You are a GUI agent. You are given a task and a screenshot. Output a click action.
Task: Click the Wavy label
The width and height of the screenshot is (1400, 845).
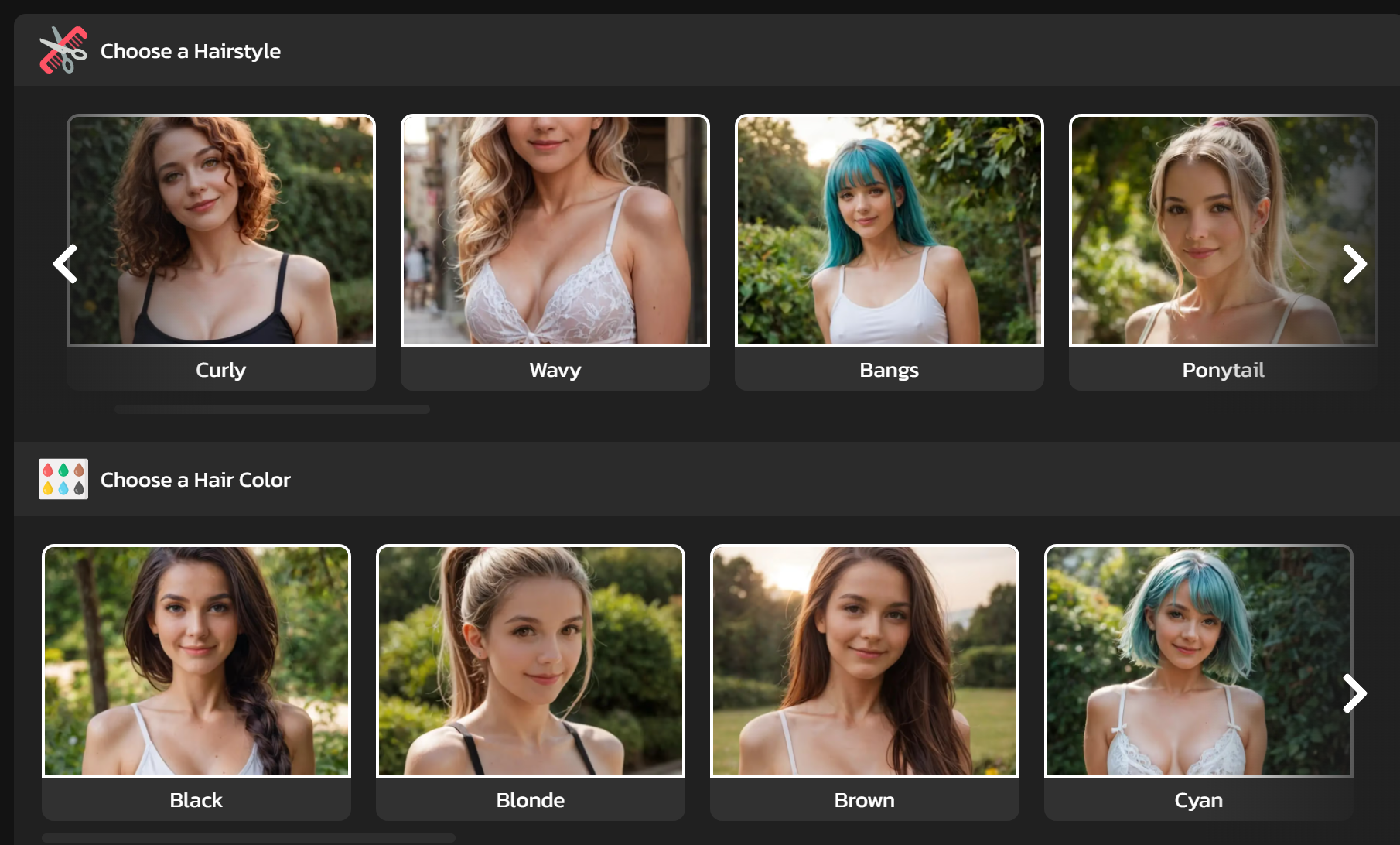(555, 370)
